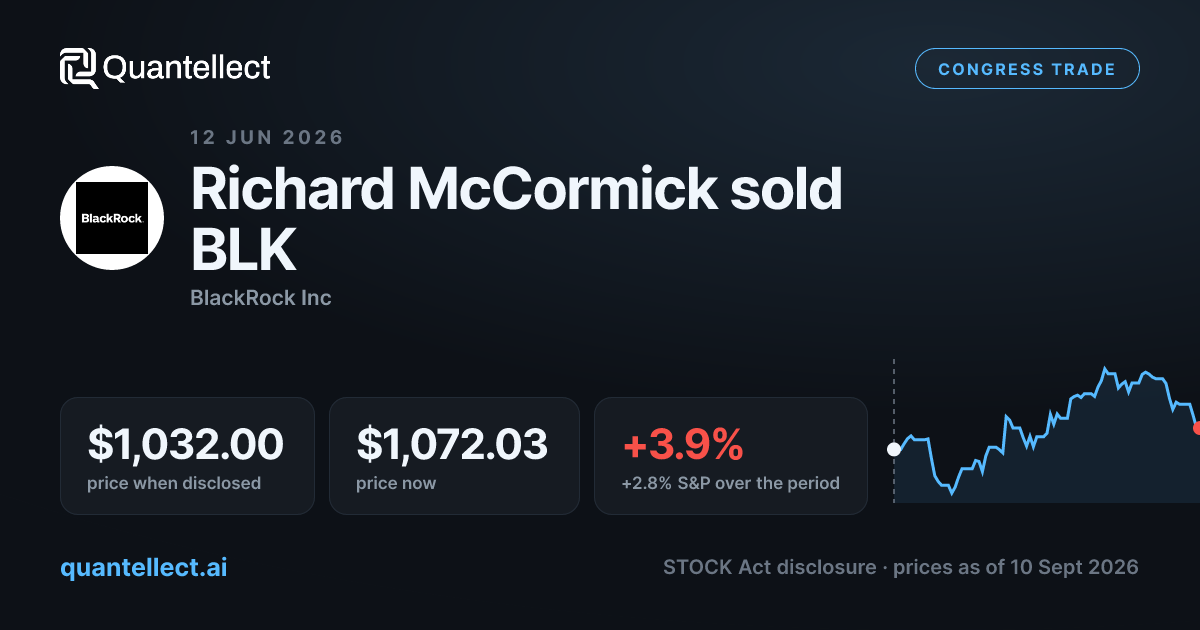Screen dimensions: 1200x630
Task: Click the white start dot on chart
Action: pos(894,450)
